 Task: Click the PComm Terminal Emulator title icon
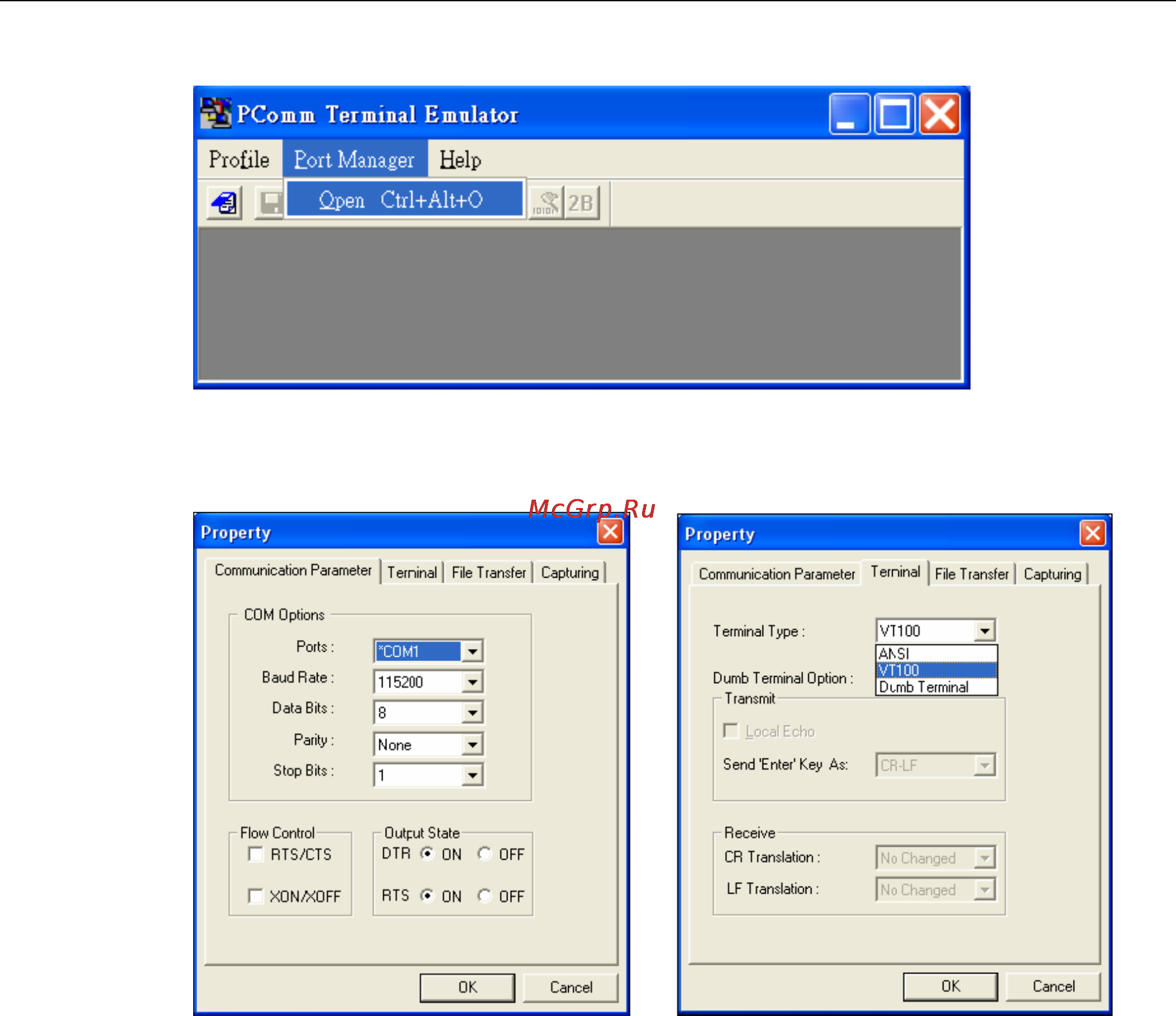click(216, 113)
